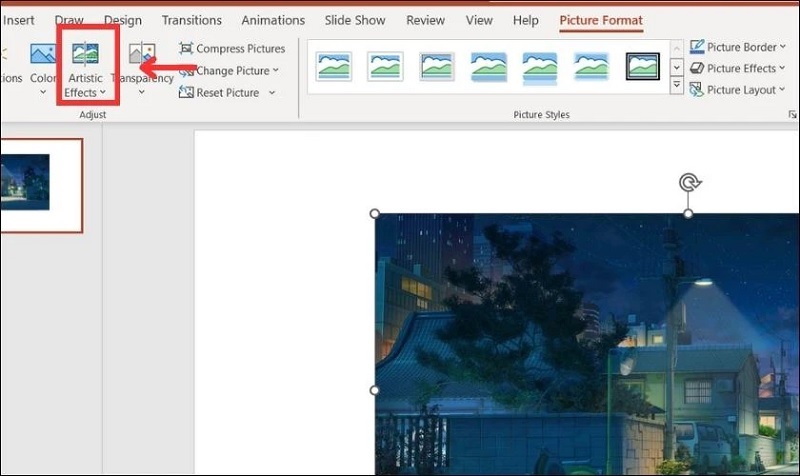Click the Reset Picture icon
Image resolution: width=800 pixels, height=476 pixels.
(x=186, y=93)
